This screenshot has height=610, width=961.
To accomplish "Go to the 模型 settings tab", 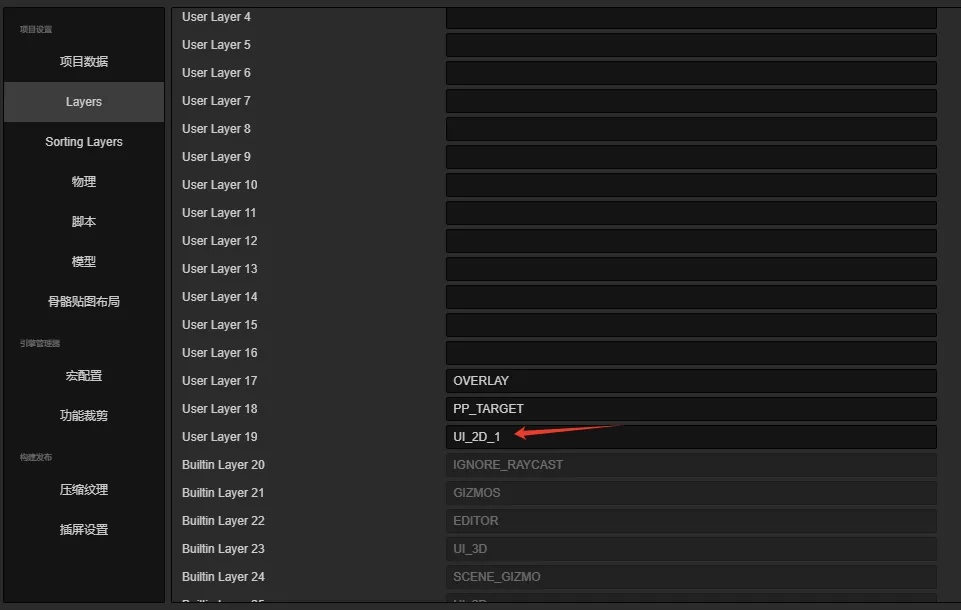I will click(84, 261).
